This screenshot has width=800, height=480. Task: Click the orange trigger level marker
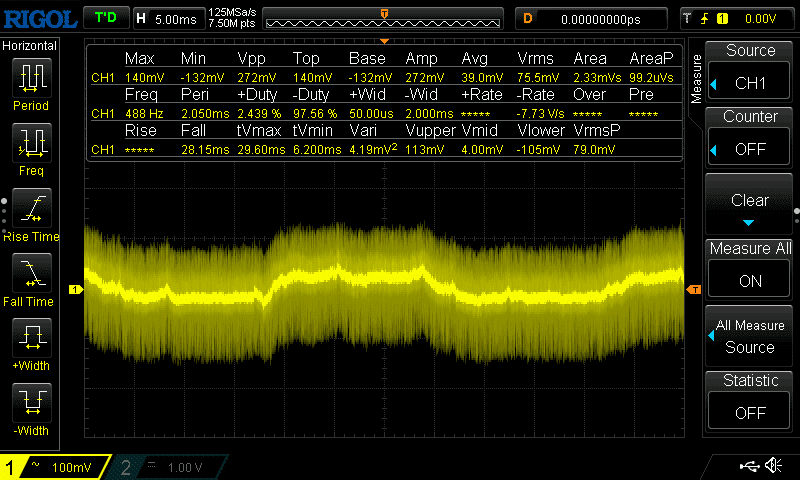pyautogui.click(x=694, y=289)
